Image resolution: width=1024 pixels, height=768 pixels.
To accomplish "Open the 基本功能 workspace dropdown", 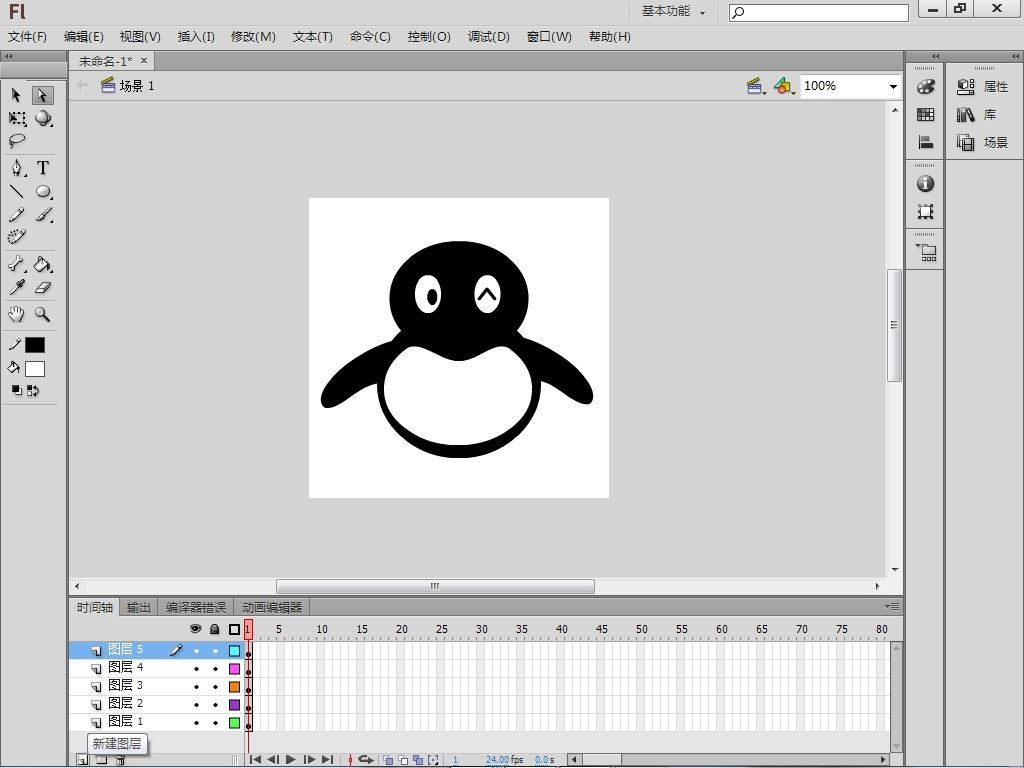I will pyautogui.click(x=673, y=11).
